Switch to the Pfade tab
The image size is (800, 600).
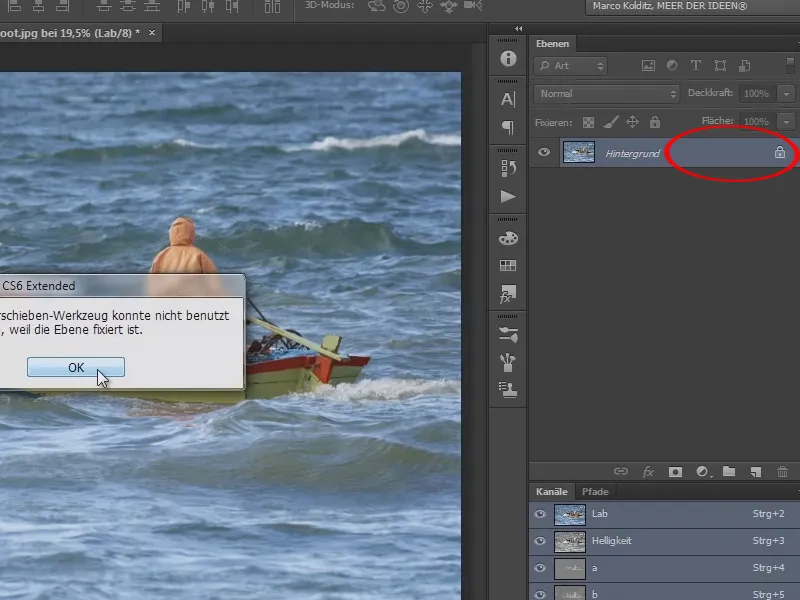point(595,492)
